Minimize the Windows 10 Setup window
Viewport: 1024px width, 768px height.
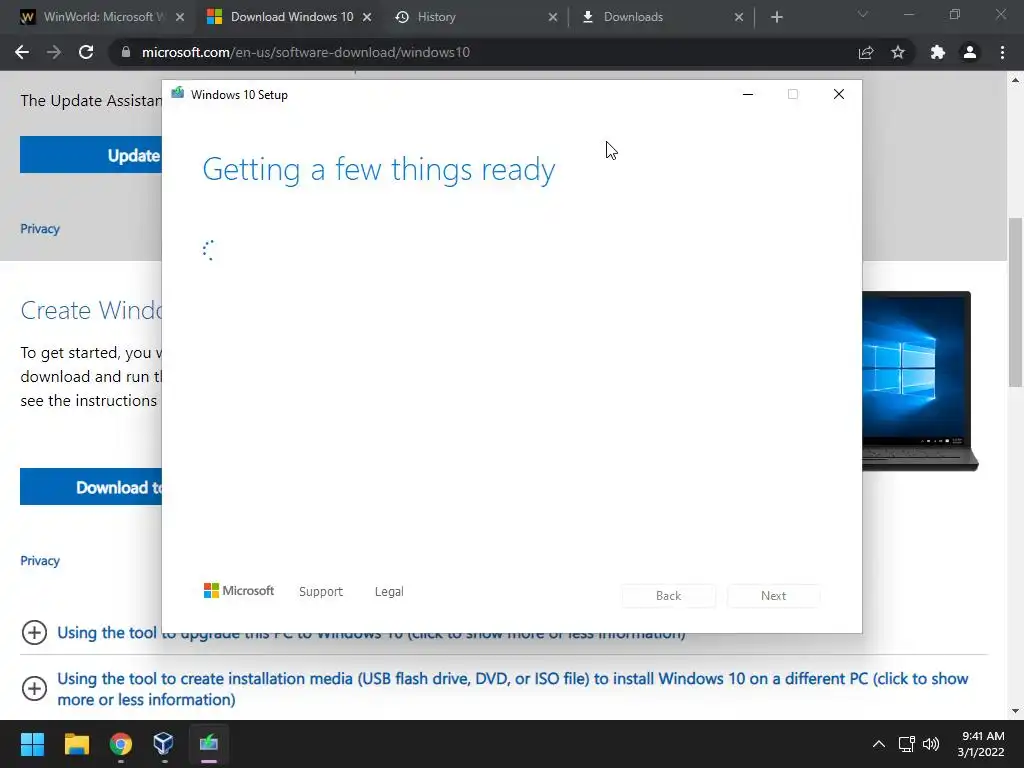[748, 94]
